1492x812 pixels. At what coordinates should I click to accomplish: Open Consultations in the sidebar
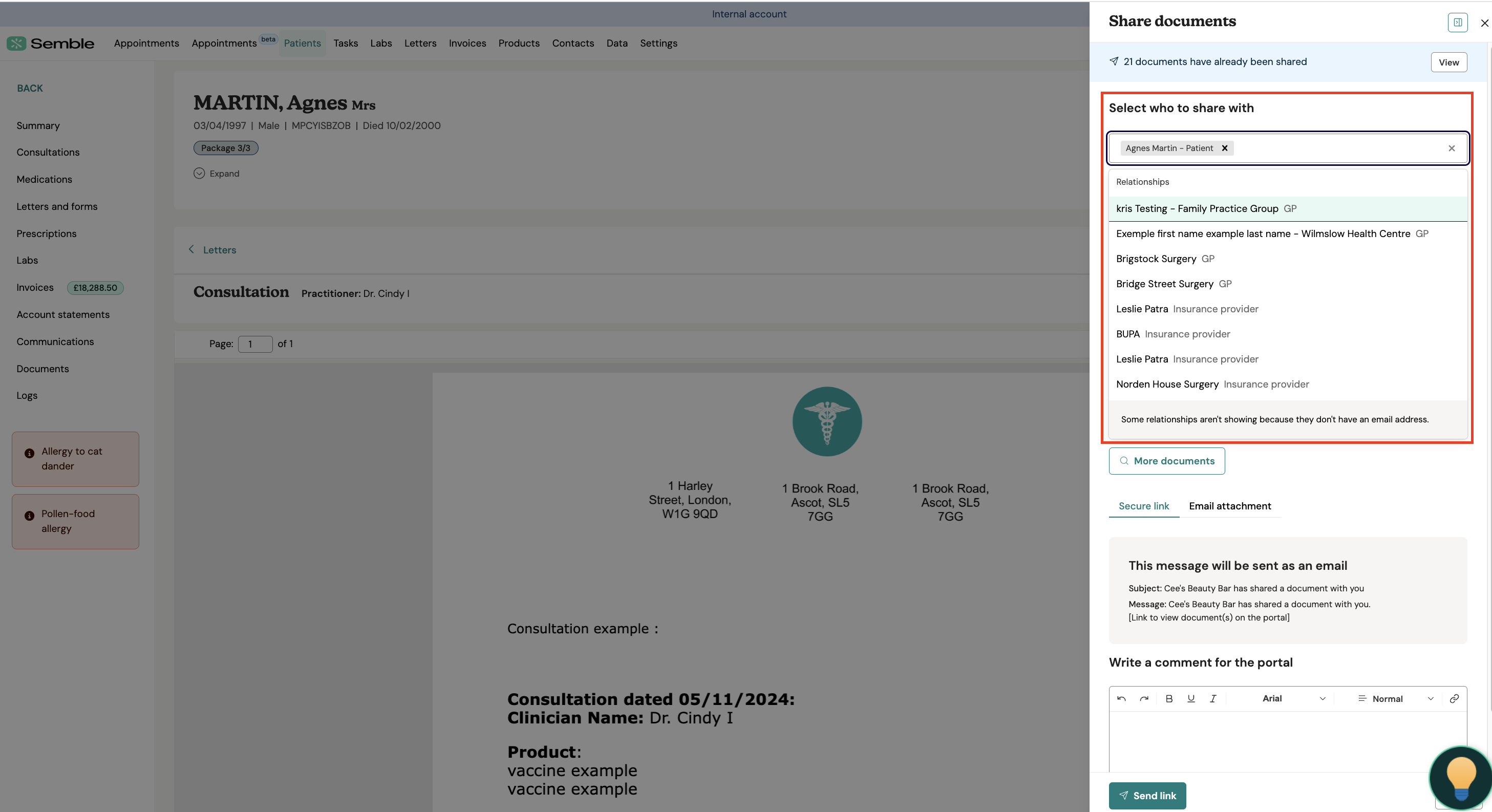tap(48, 153)
